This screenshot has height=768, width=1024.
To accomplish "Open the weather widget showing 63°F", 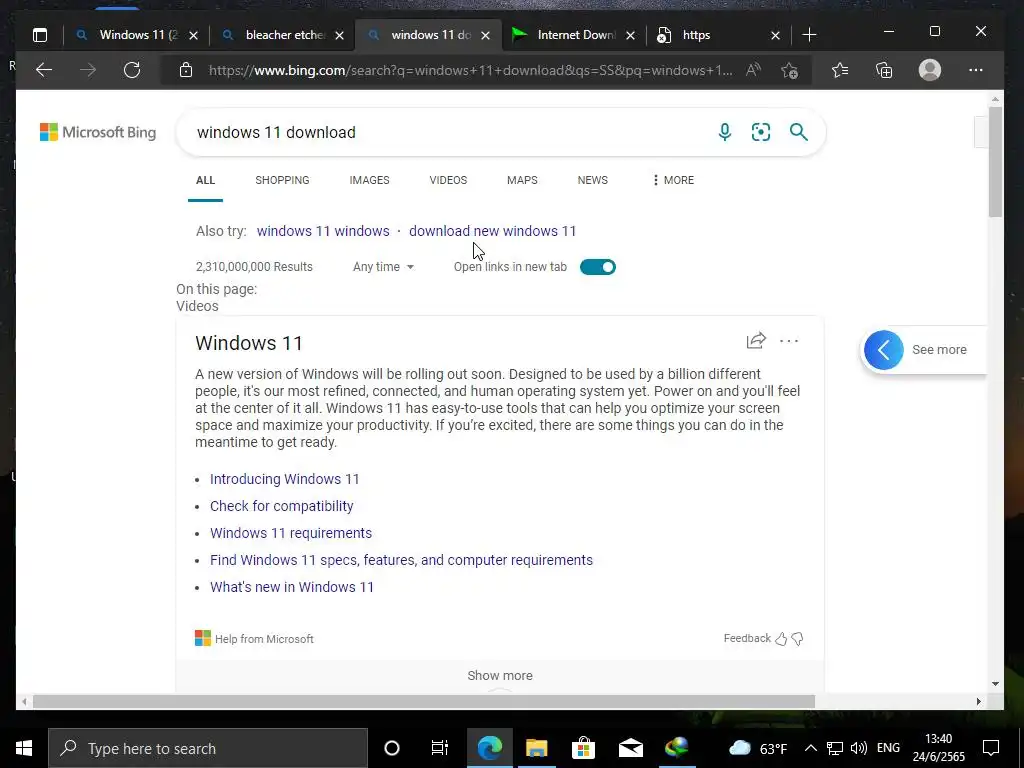I will 758,748.
